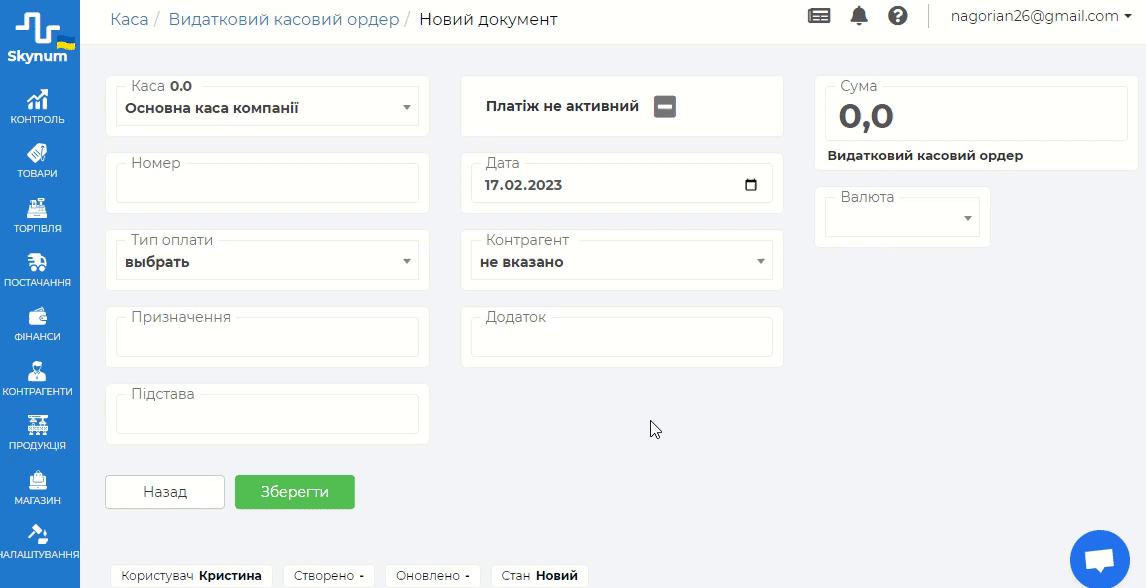1146x588 pixels.
Task: Toggle the Платіж не активний checkbox
Action: [x=665, y=106]
